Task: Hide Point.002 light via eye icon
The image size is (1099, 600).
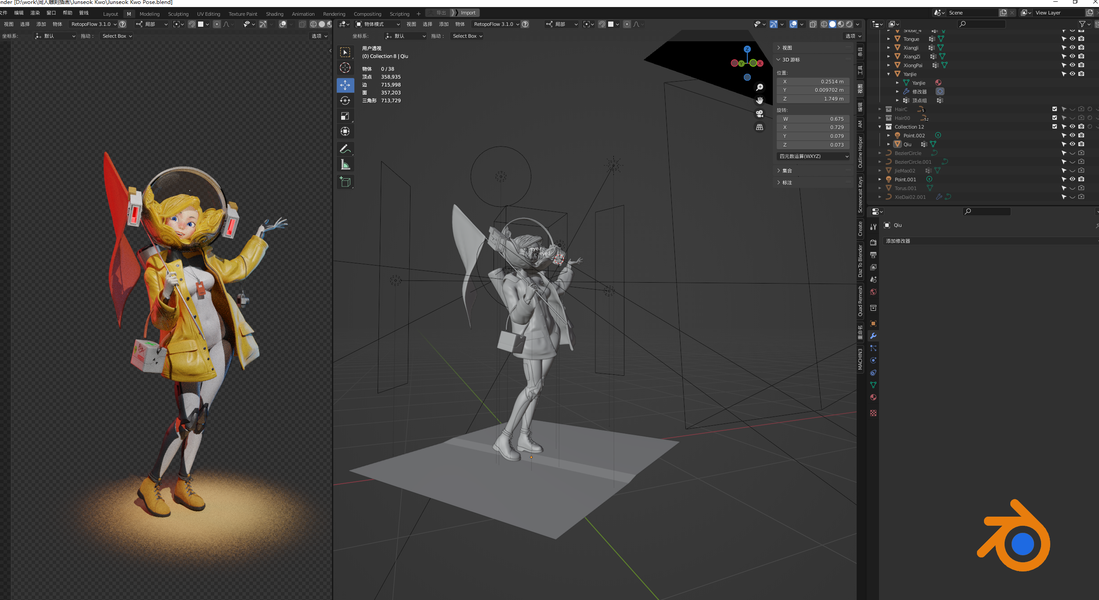Action: coord(1072,135)
